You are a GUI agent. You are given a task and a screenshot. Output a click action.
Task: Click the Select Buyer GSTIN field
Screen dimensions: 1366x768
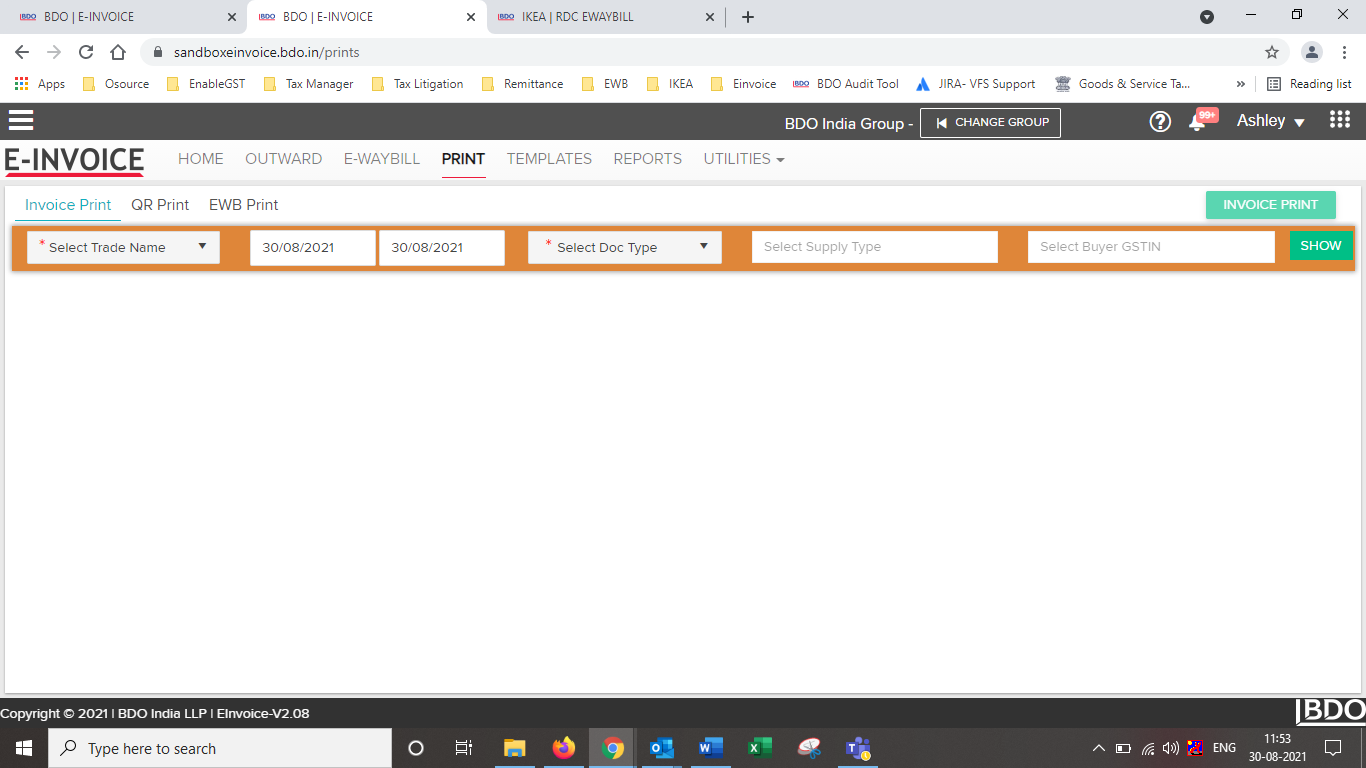pyautogui.click(x=1151, y=247)
